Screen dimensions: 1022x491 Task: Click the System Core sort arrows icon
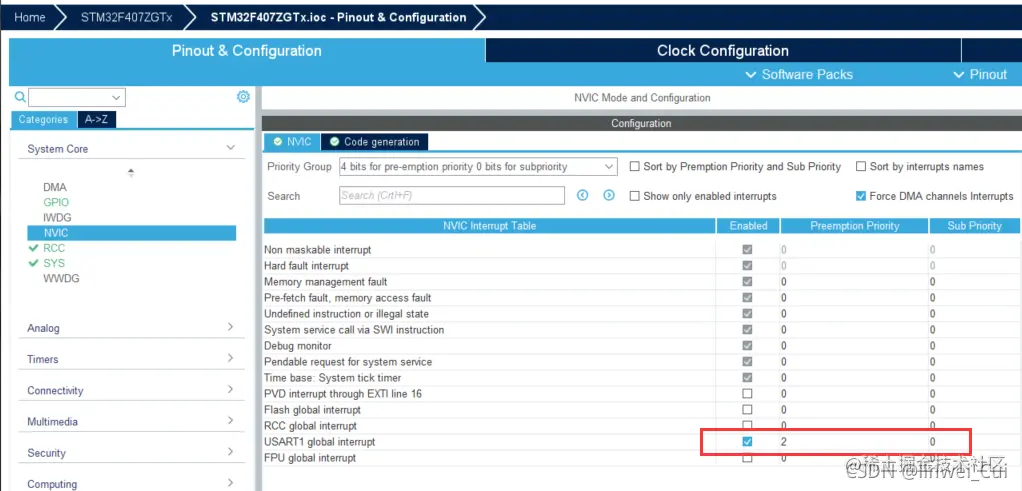click(x=131, y=173)
